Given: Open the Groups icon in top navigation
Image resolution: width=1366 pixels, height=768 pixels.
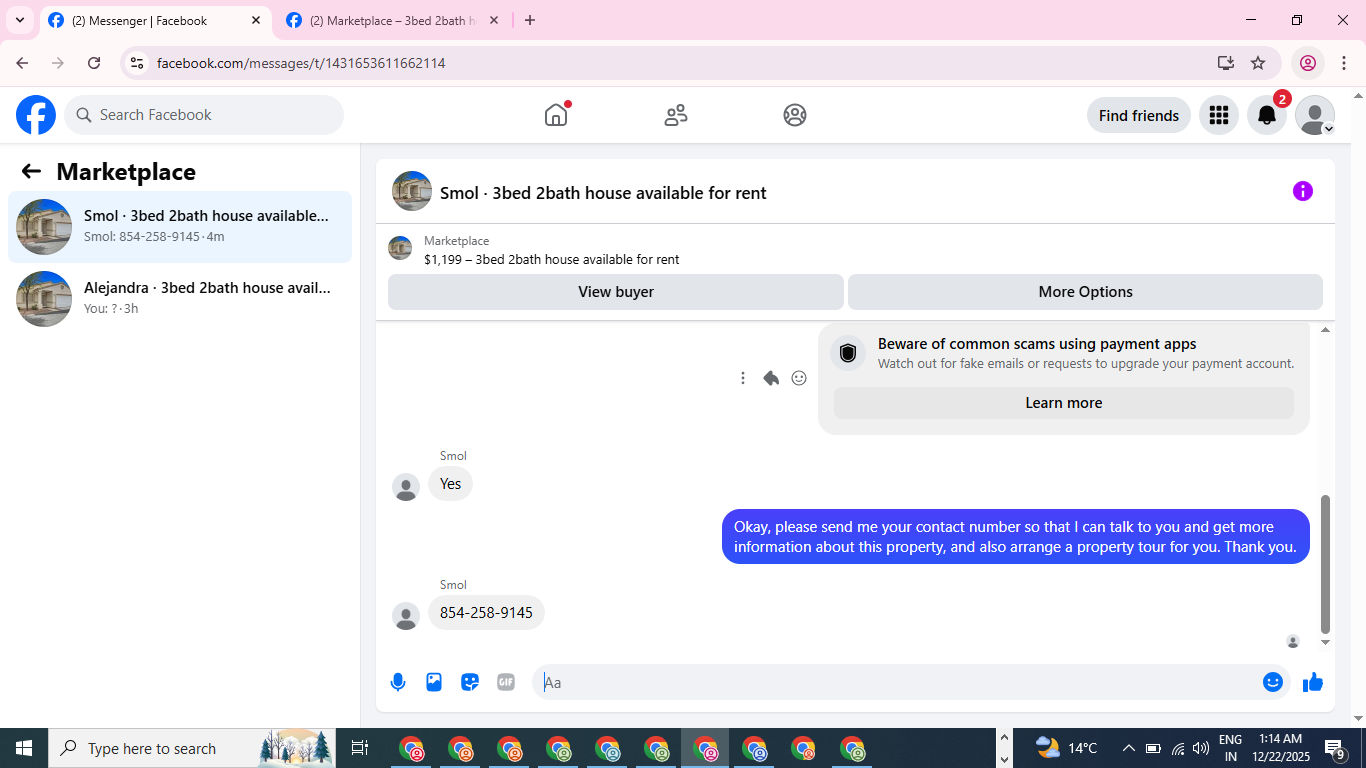Looking at the screenshot, I should point(795,115).
